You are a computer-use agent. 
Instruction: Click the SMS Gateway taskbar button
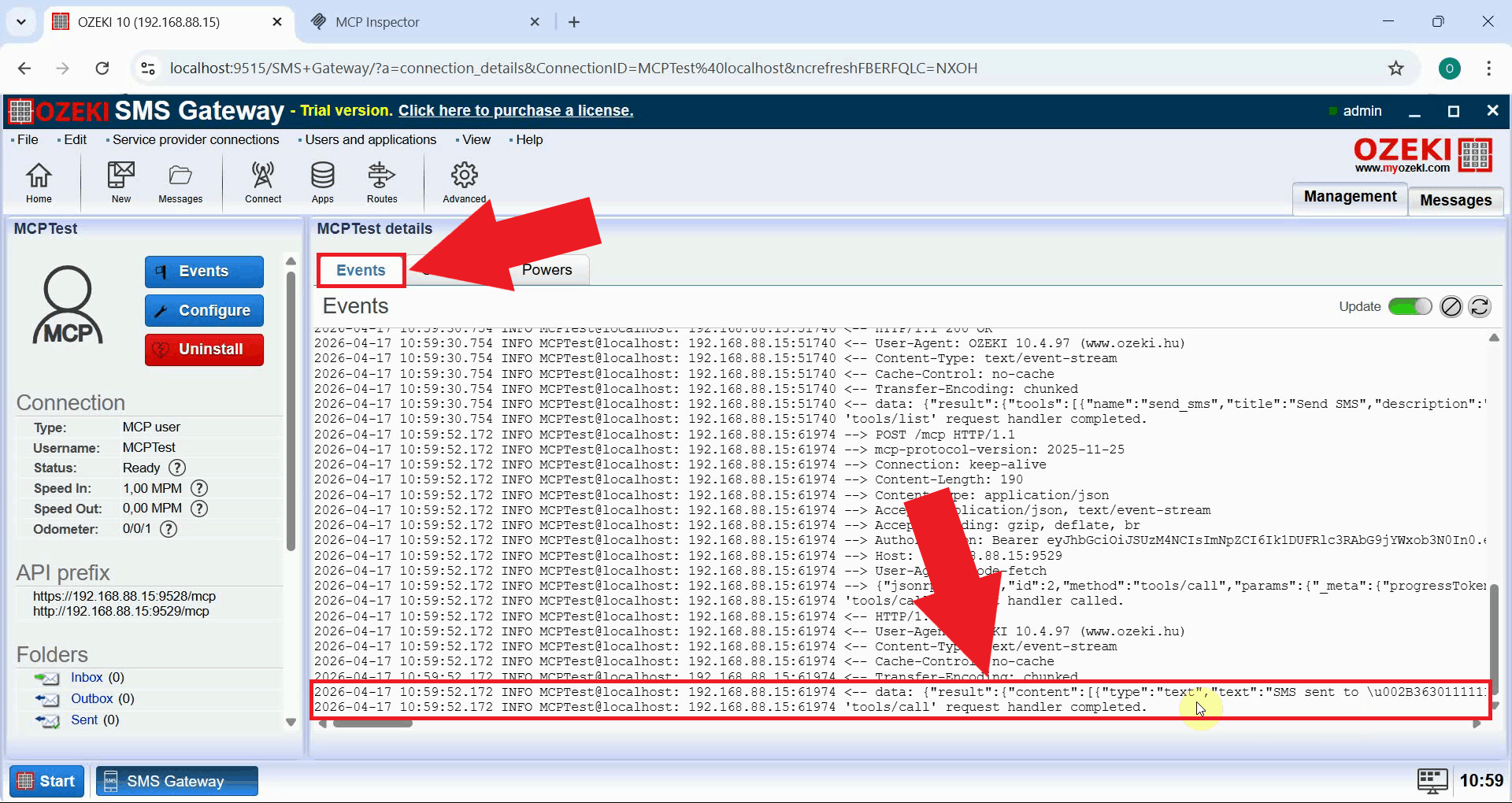[176, 781]
